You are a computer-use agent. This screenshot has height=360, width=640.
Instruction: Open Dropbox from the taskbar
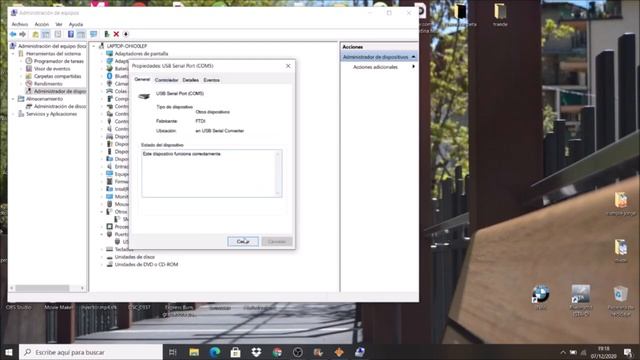coord(256,352)
